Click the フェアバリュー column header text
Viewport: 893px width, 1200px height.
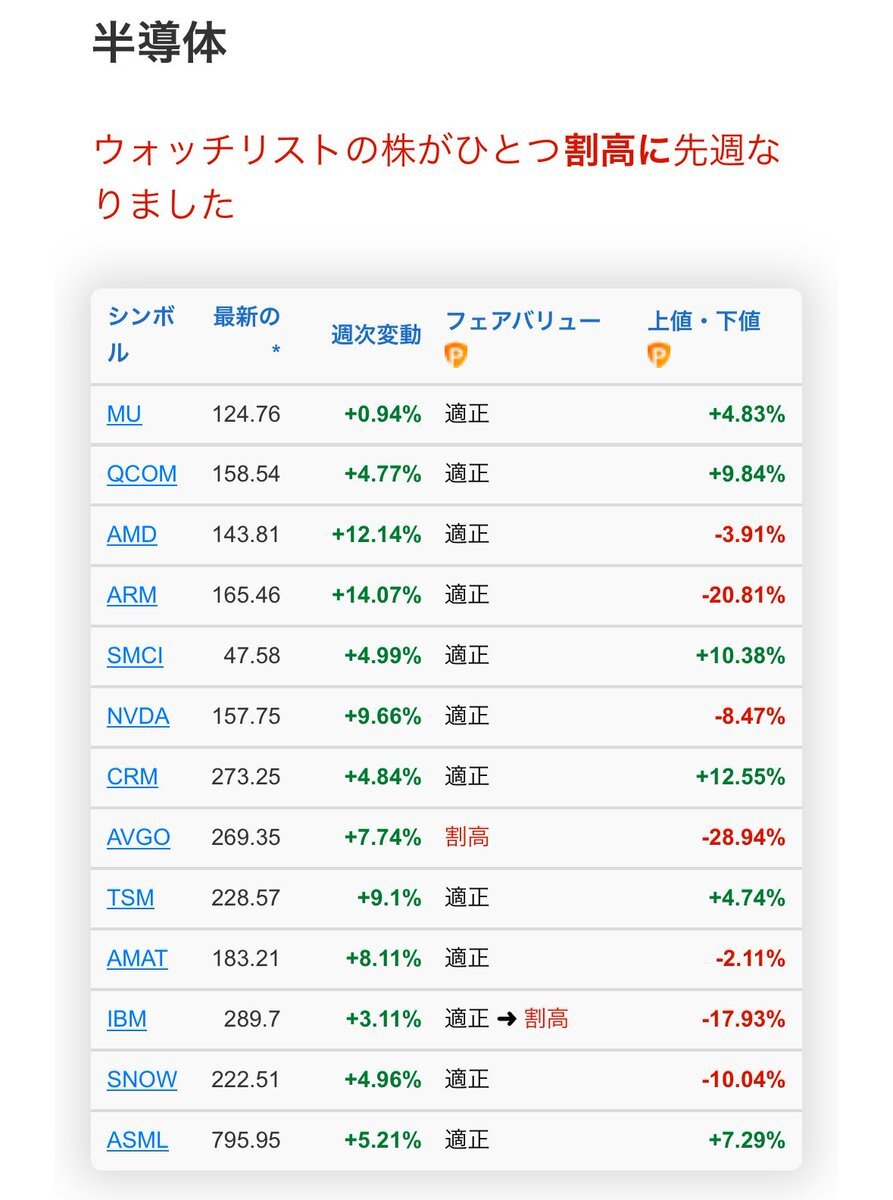[x=523, y=321]
